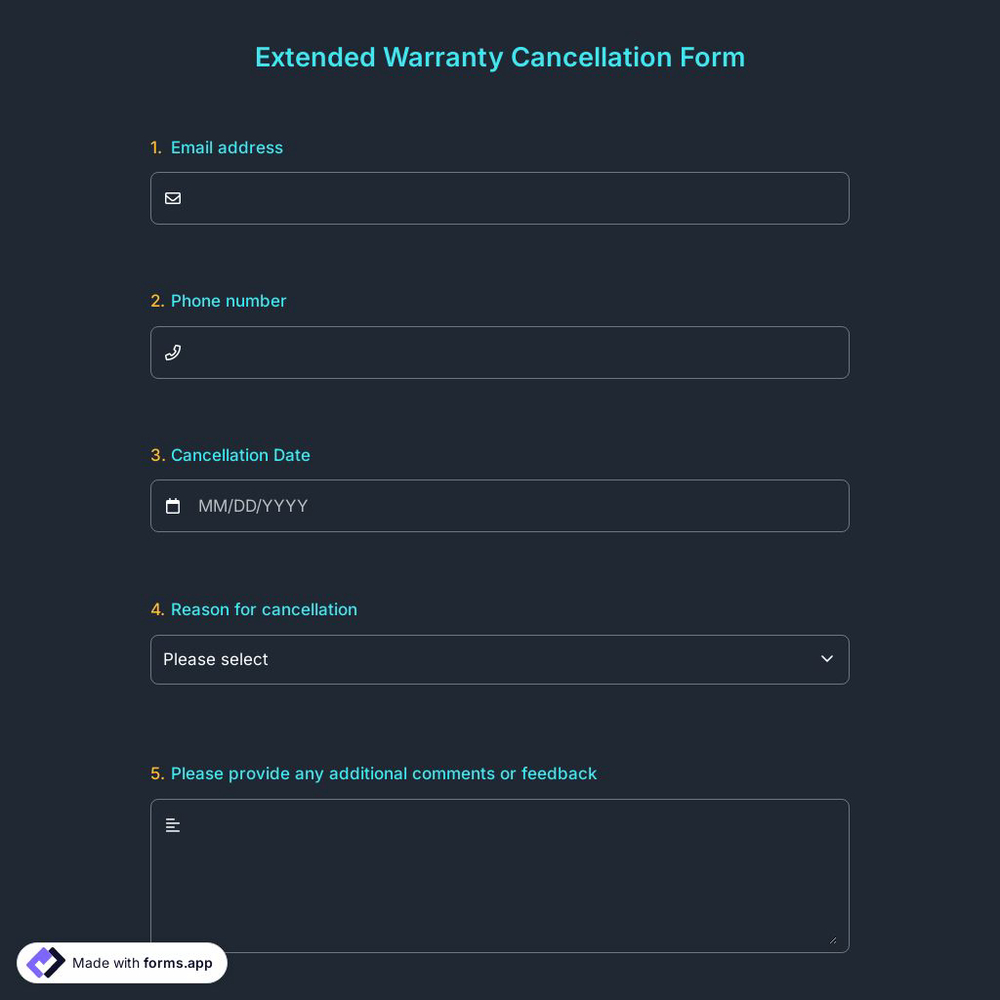Click the chevron on the reason dropdown
Screen dimensions: 1000x1000
827,659
